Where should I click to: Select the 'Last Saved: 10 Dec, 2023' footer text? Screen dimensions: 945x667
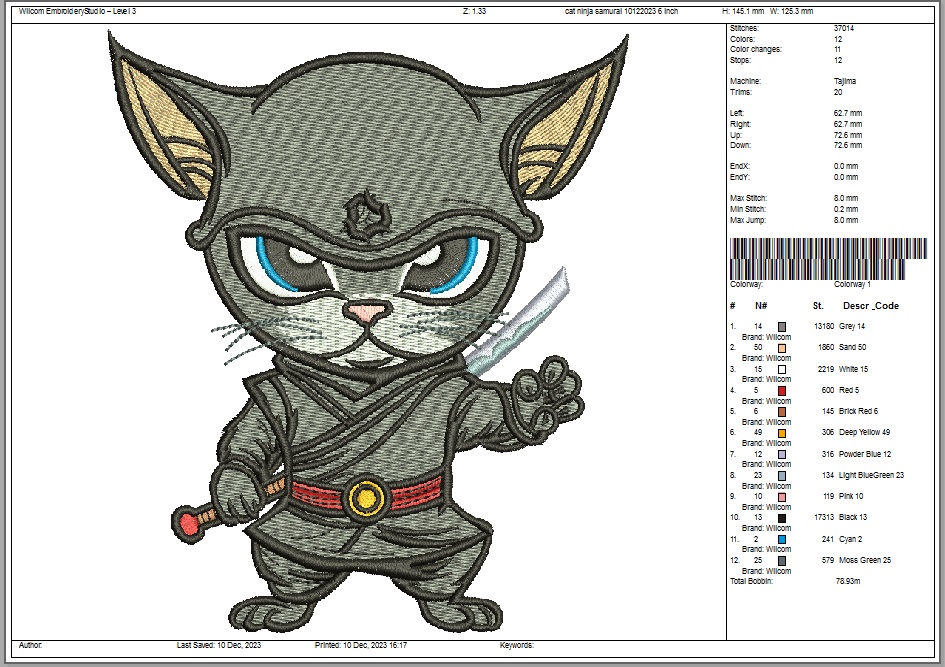pyautogui.click(x=219, y=645)
